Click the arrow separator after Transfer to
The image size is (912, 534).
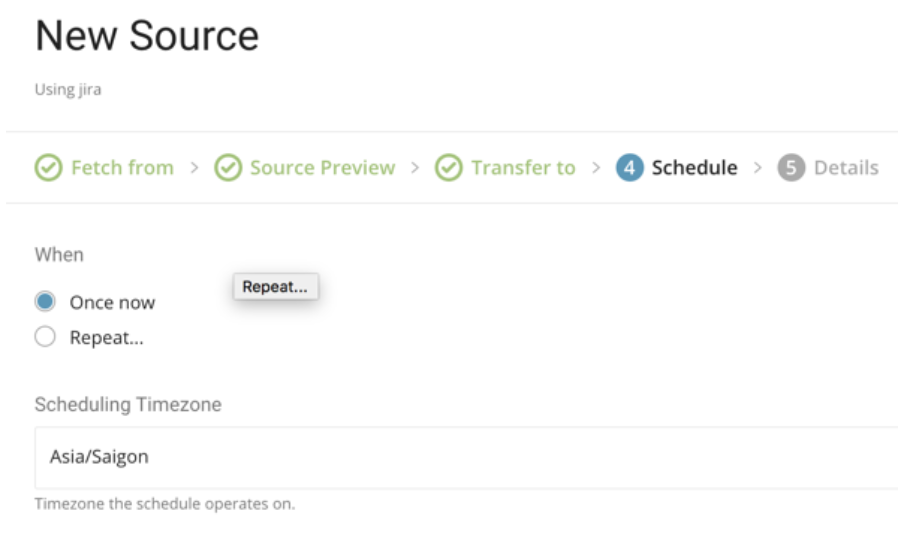coord(596,167)
